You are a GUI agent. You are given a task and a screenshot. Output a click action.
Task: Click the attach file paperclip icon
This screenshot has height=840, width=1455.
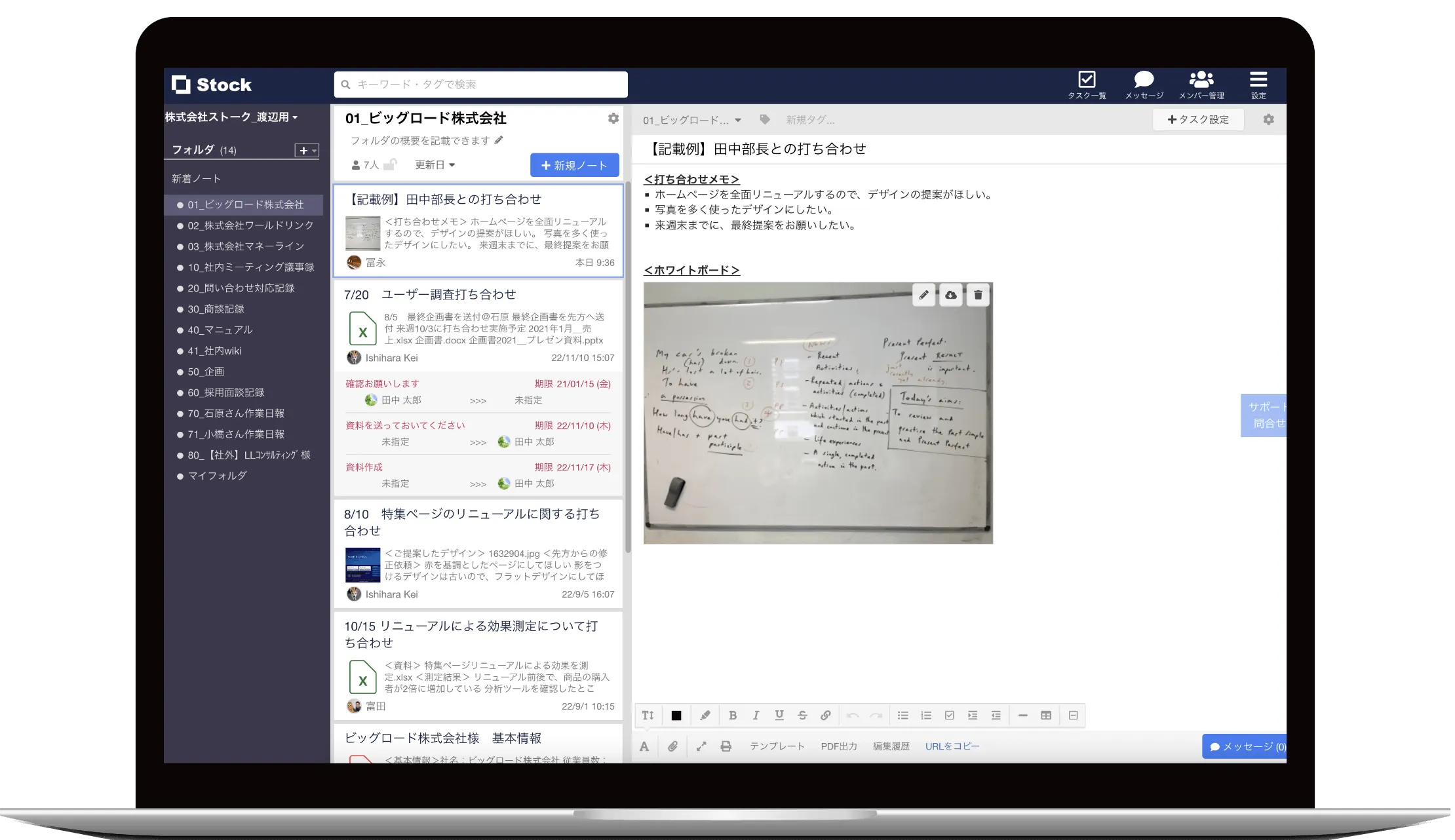[672, 746]
